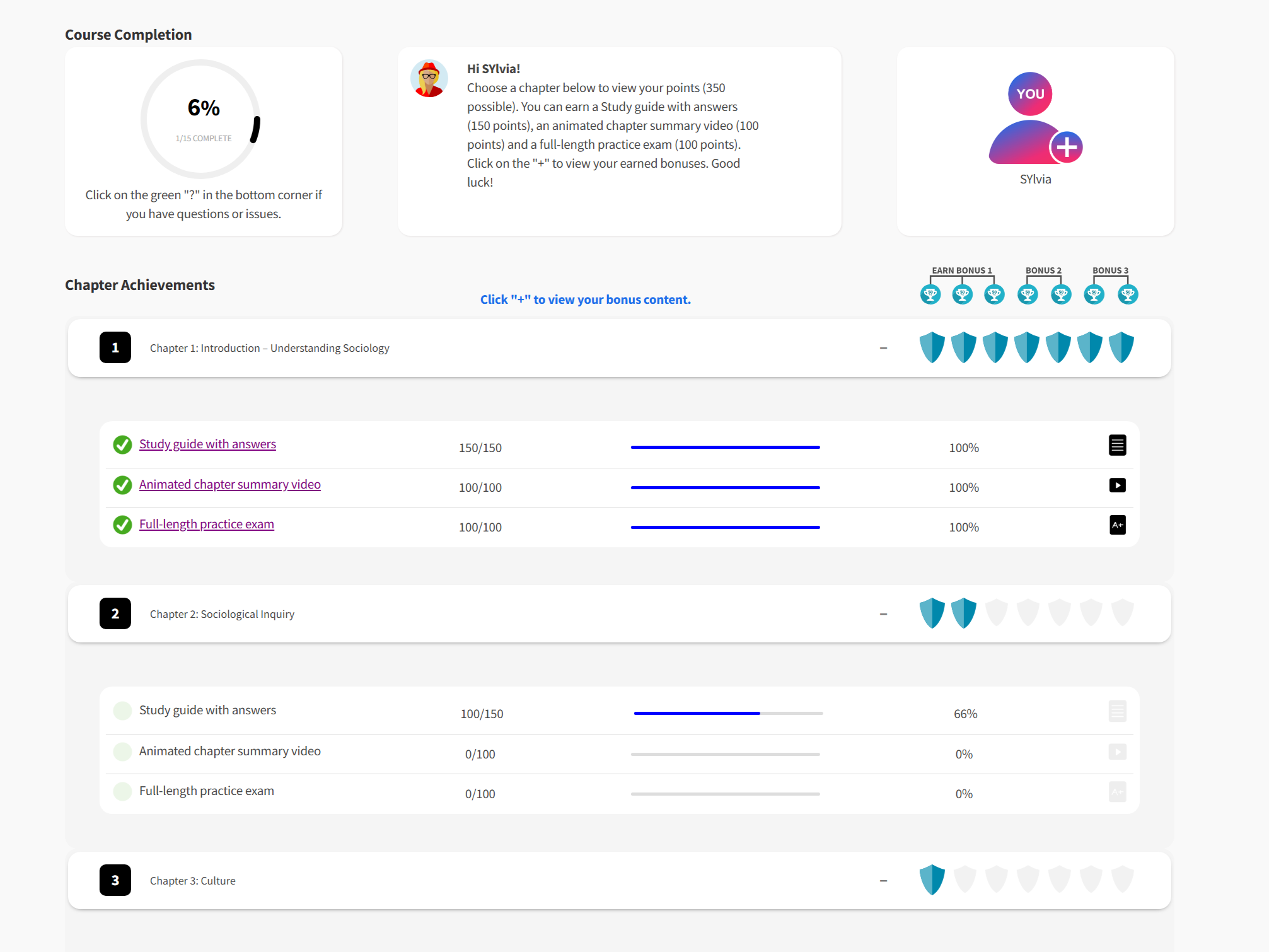Click the black number 1 chapter badge

[x=115, y=347]
